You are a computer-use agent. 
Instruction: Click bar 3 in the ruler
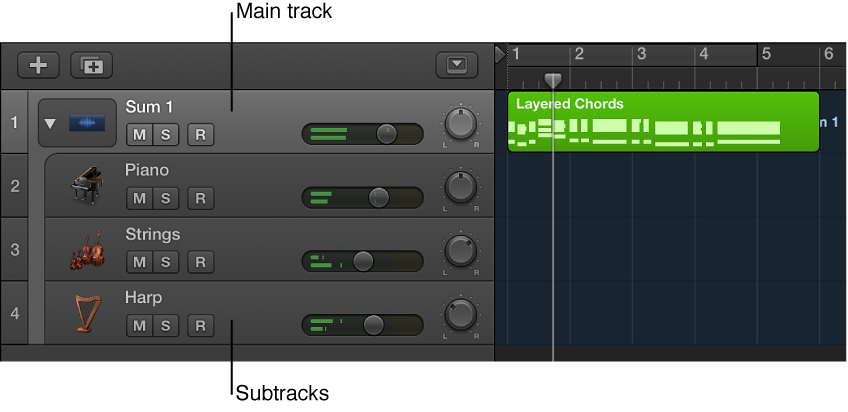point(642,54)
